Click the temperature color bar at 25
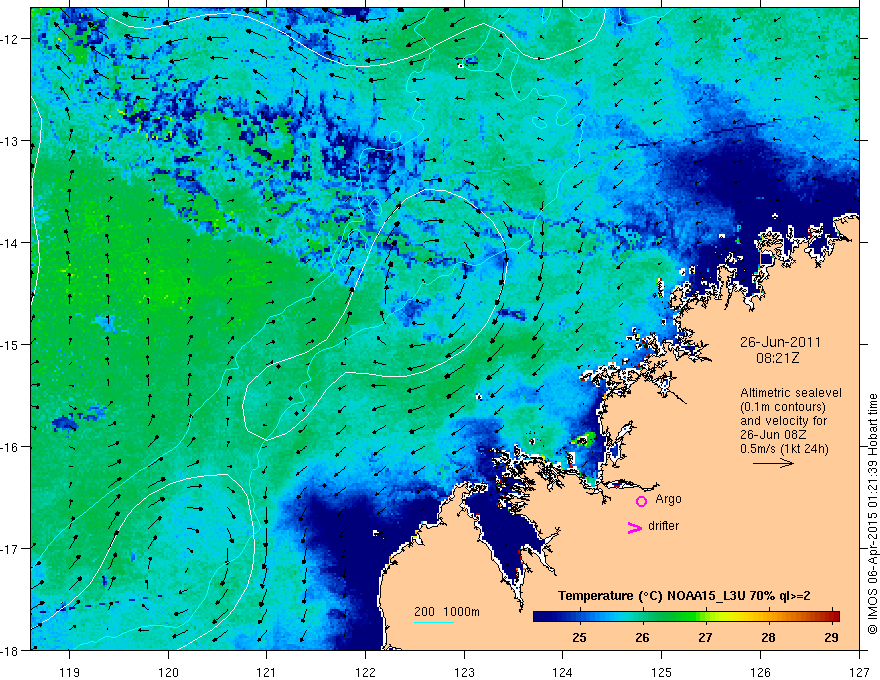This screenshot has height=680, width=880. coord(579,616)
